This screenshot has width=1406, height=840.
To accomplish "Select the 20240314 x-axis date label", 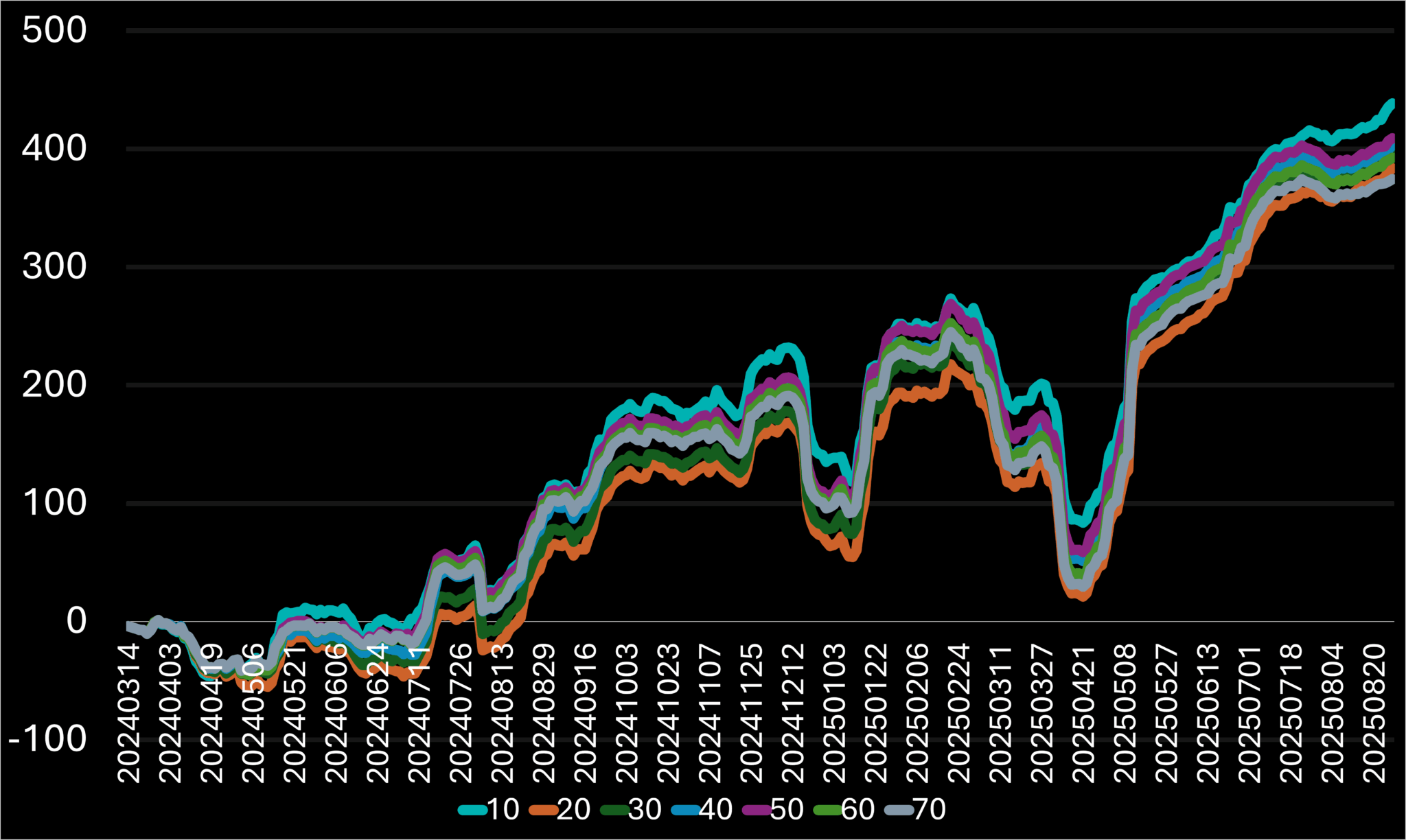I will [129, 714].
